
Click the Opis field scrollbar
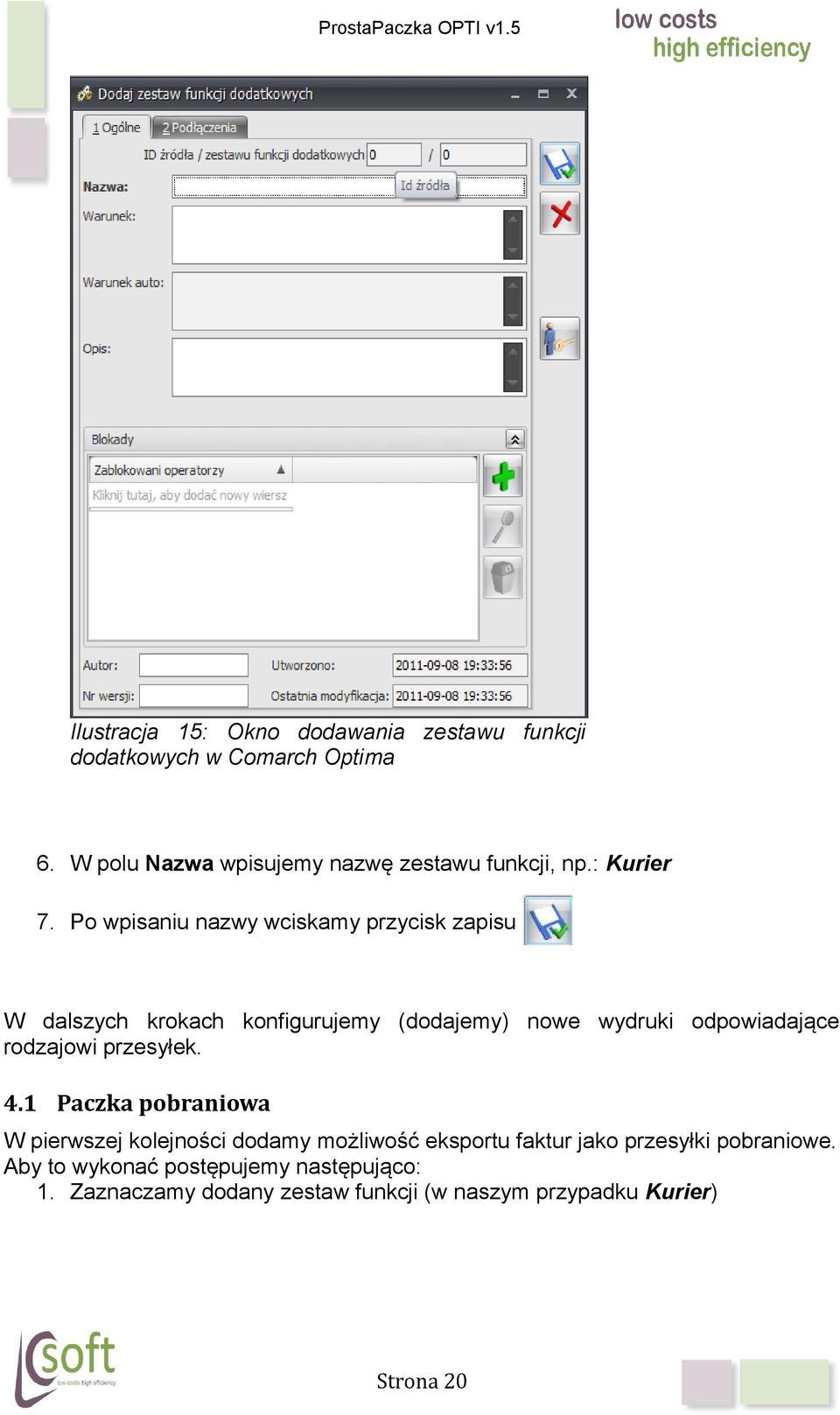pos(514,368)
